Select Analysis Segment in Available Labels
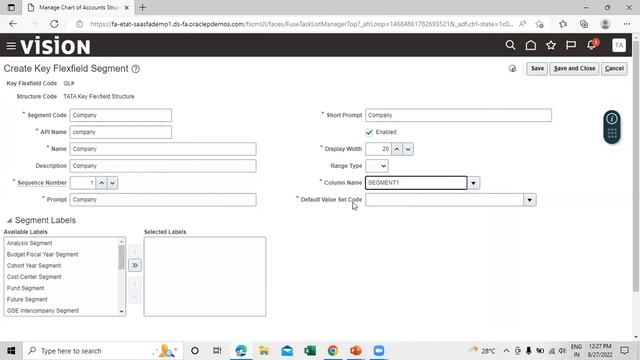This screenshot has height=360, width=640. point(29,243)
